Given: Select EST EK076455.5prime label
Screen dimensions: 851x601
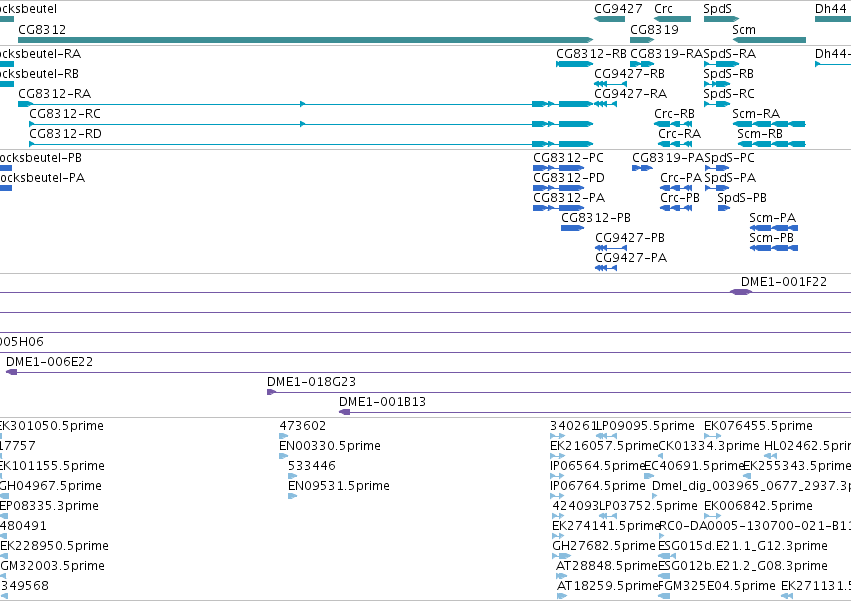Looking at the screenshot, I should click(x=758, y=426).
